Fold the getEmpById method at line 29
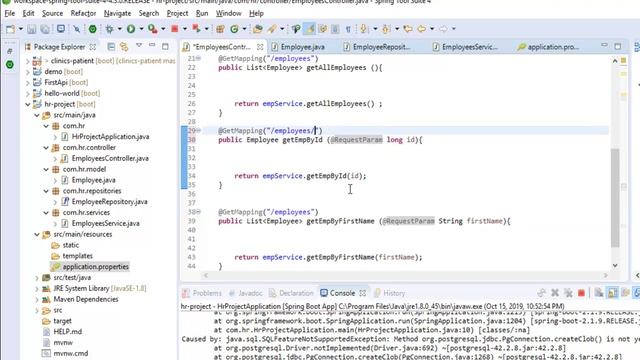Viewport: 640px width, 360px height. point(198,131)
